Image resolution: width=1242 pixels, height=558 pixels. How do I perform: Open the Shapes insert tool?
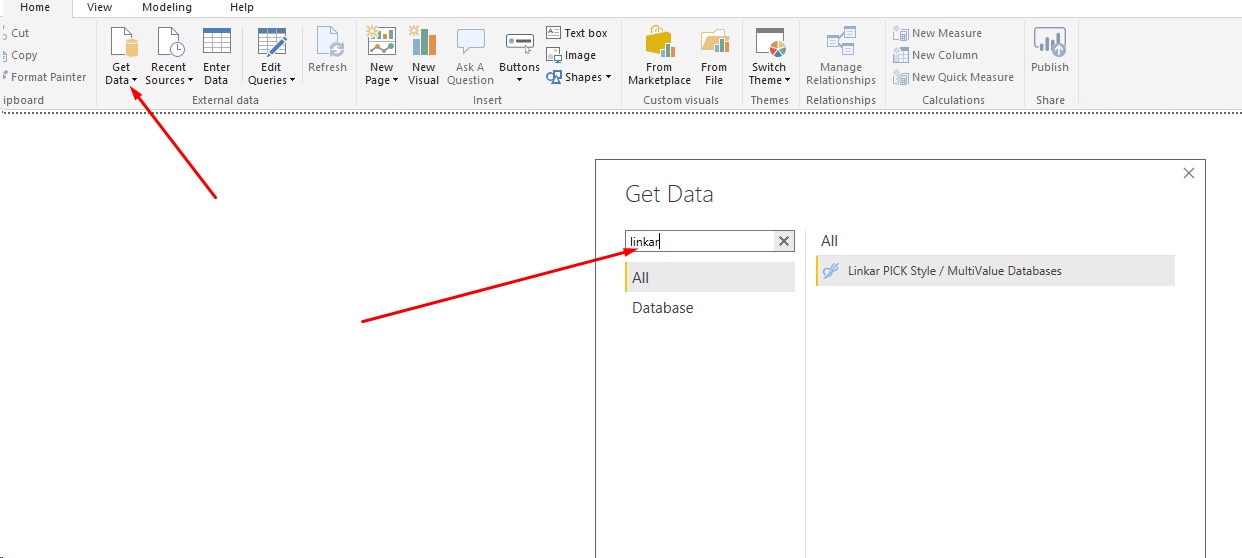(578, 77)
